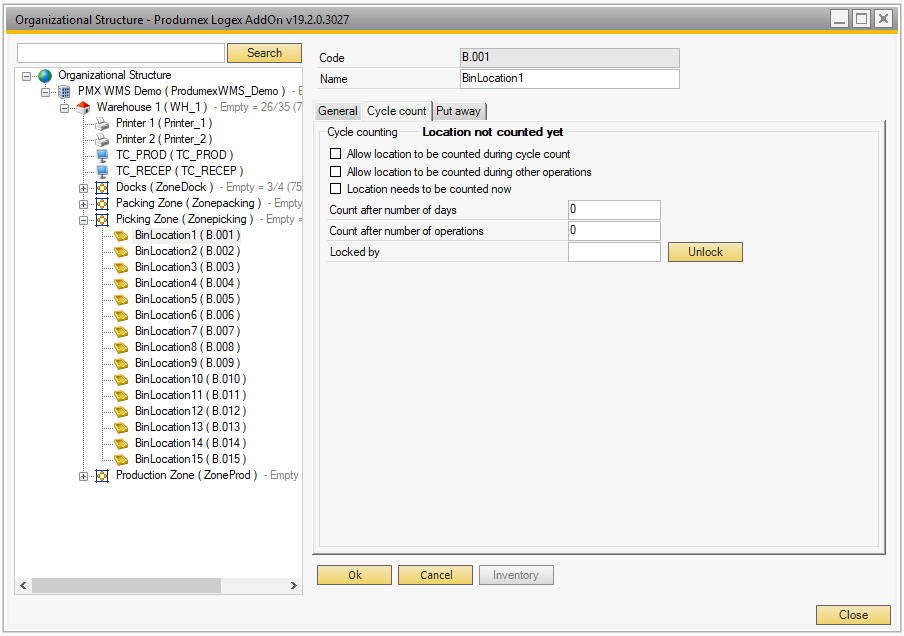Click the Printer 1 printer icon
The width and height of the screenshot is (904, 636).
click(102, 123)
